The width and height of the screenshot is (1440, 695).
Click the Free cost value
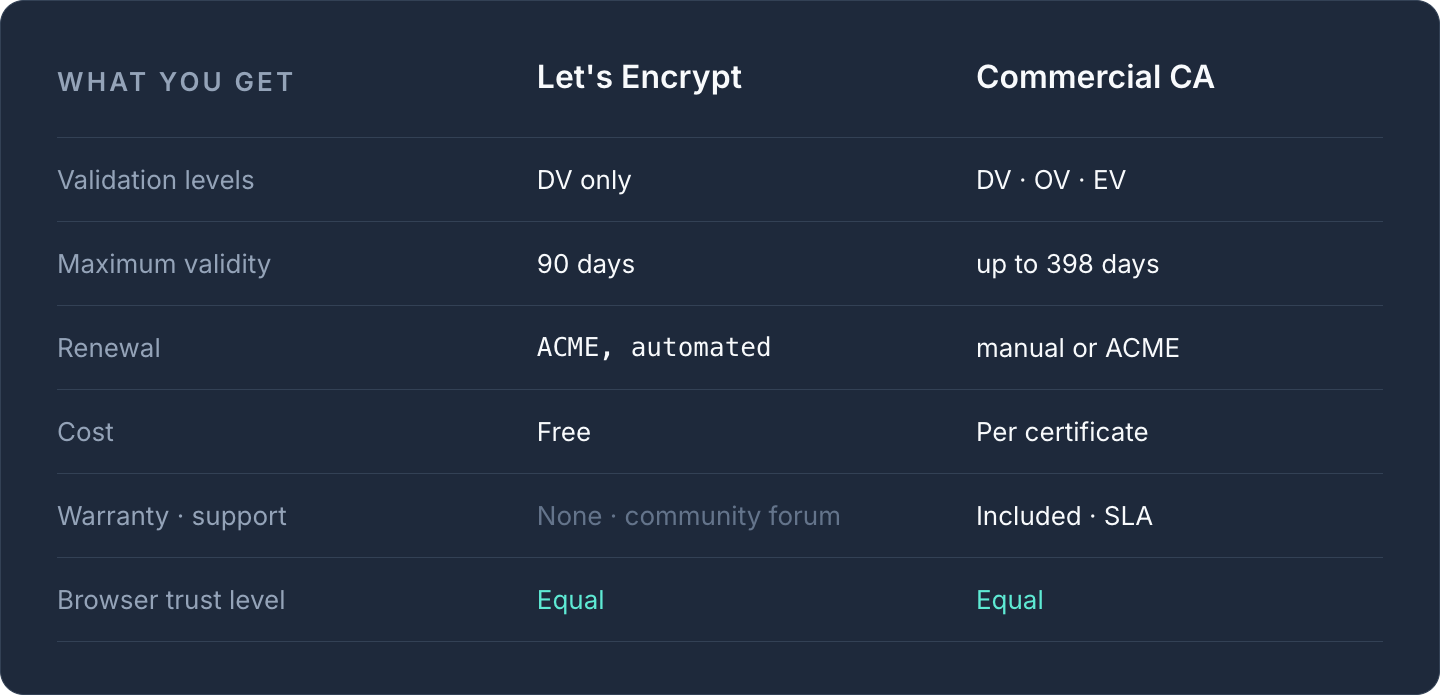point(564,432)
